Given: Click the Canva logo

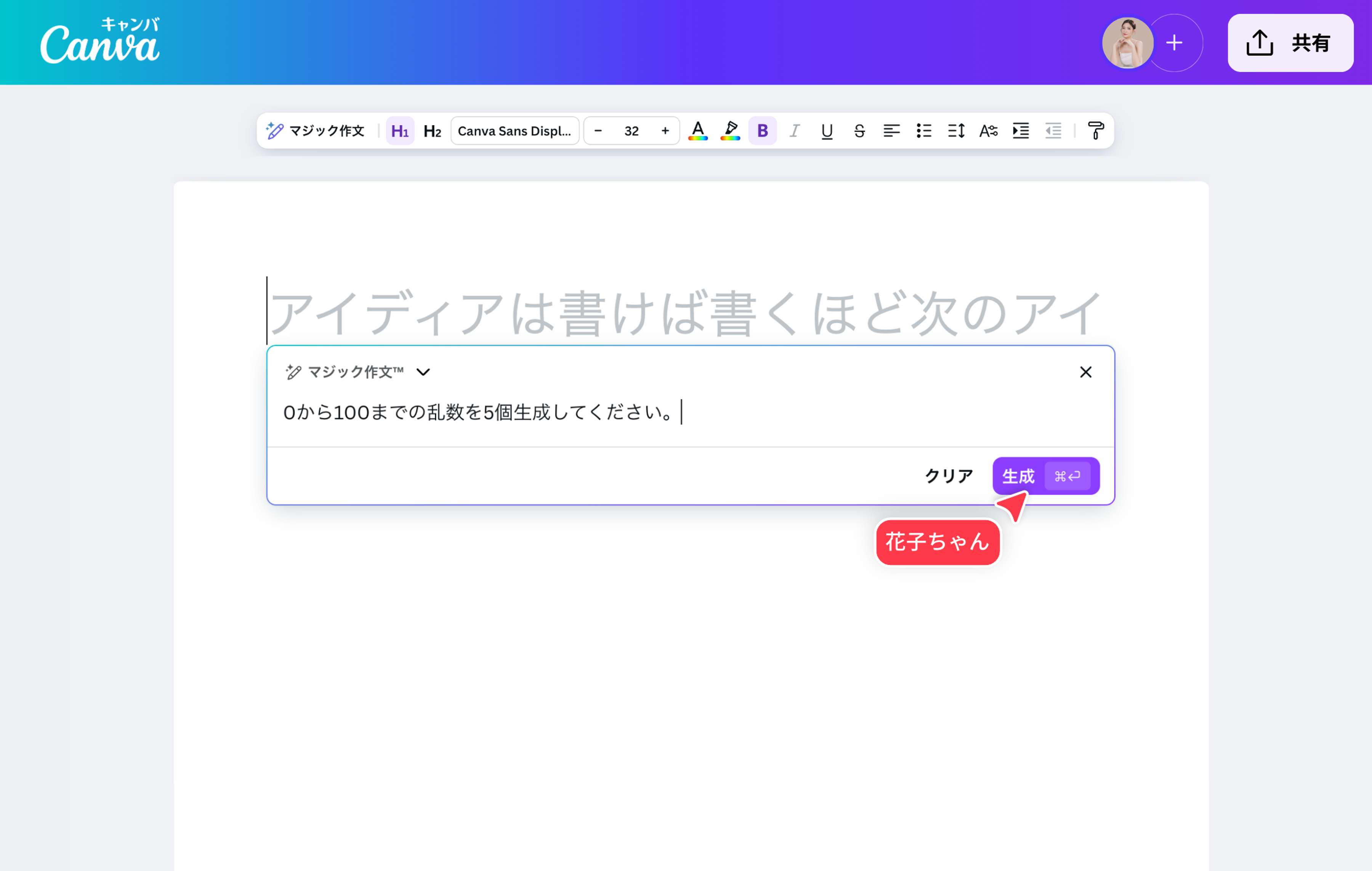Looking at the screenshot, I should coord(100,41).
